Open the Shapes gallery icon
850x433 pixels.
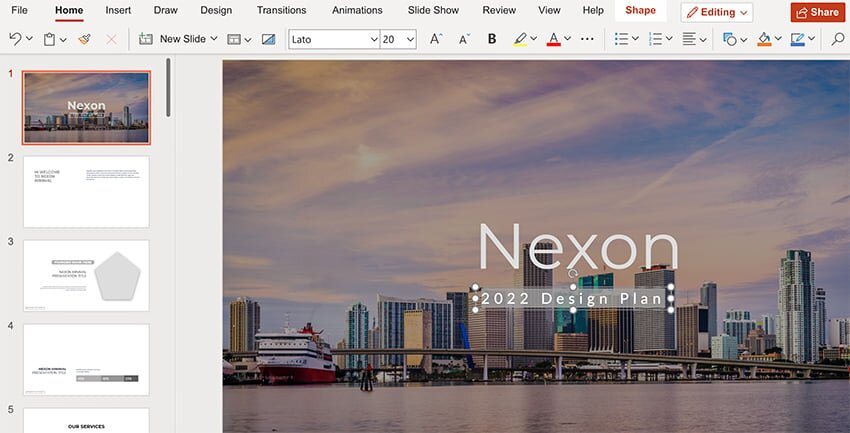point(729,39)
